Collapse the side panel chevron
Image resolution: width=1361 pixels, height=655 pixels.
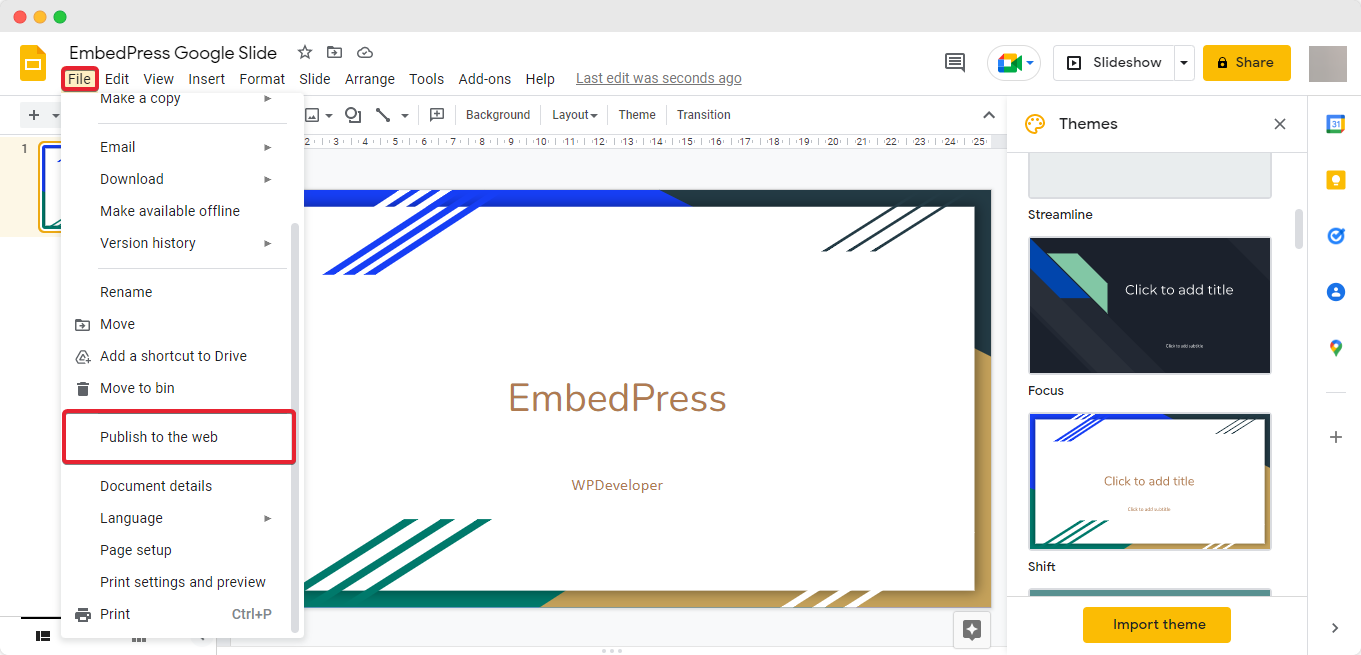[1335, 628]
